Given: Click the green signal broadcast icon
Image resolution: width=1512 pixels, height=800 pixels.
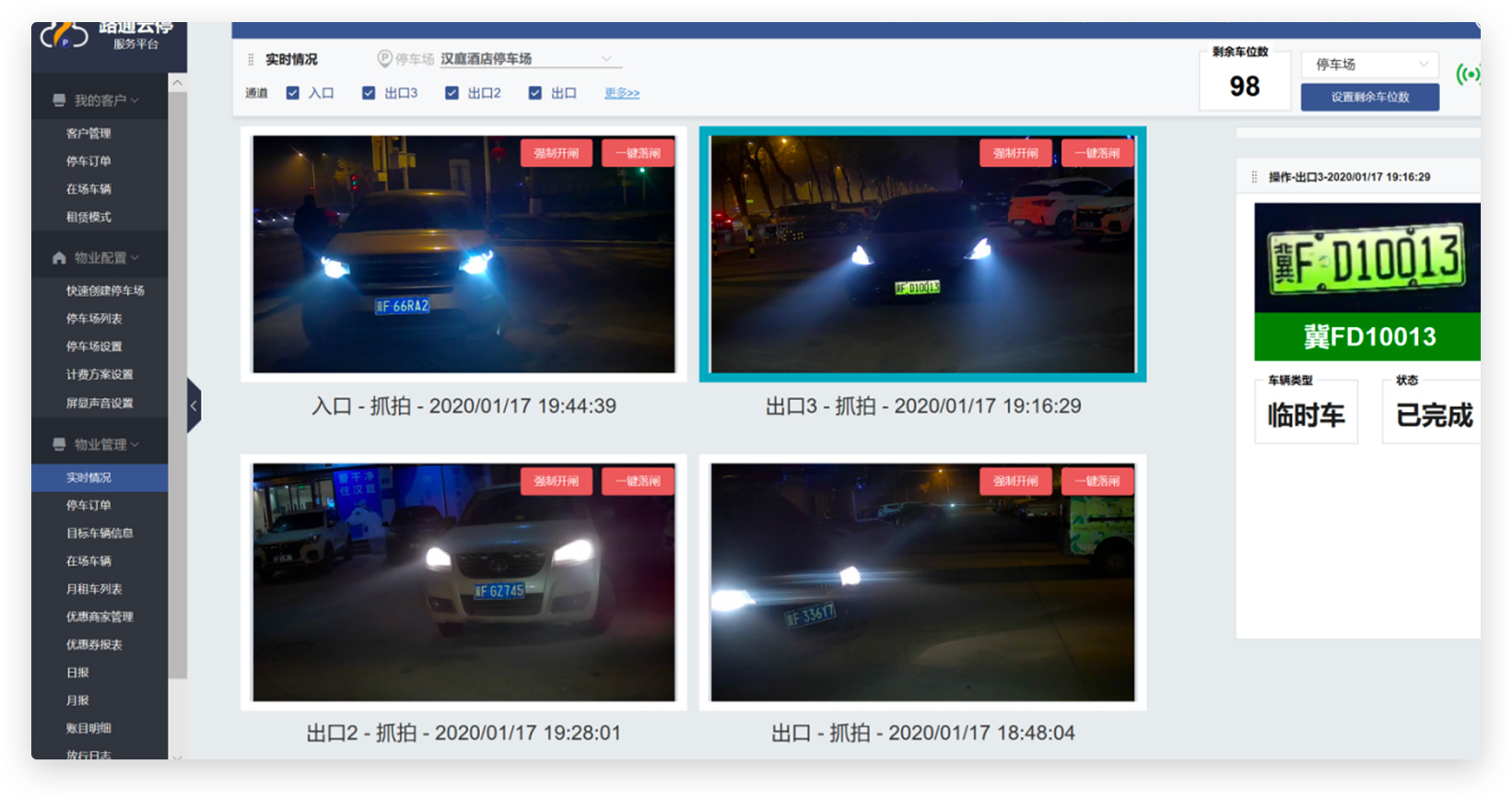Looking at the screenshot, I should point(1468,74).
